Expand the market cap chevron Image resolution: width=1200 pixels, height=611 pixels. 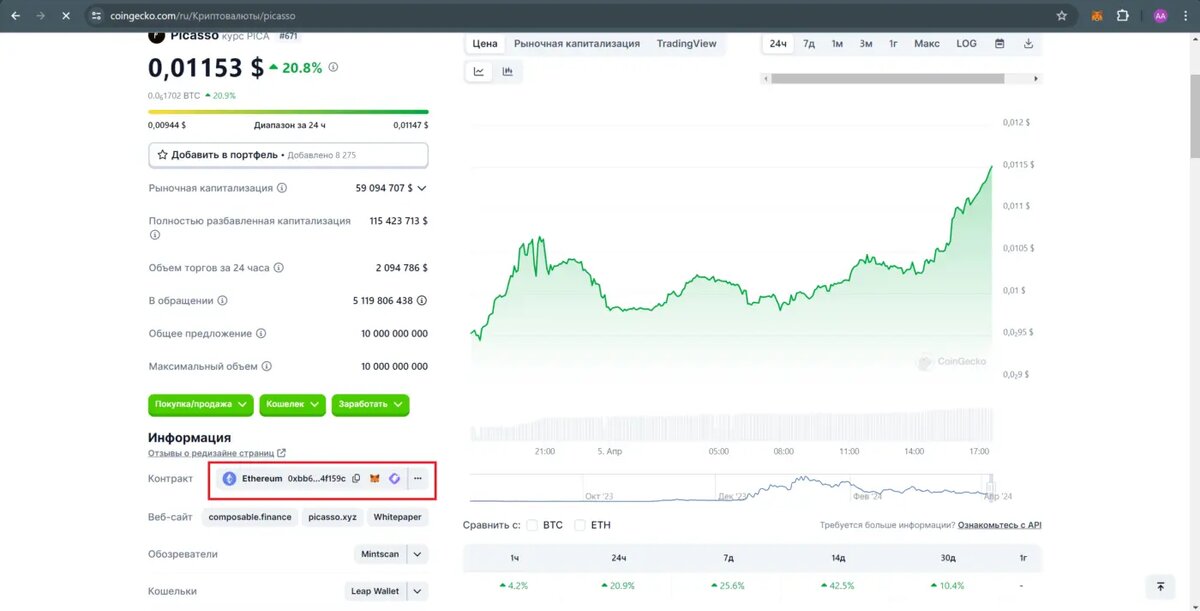pos(422,188)
